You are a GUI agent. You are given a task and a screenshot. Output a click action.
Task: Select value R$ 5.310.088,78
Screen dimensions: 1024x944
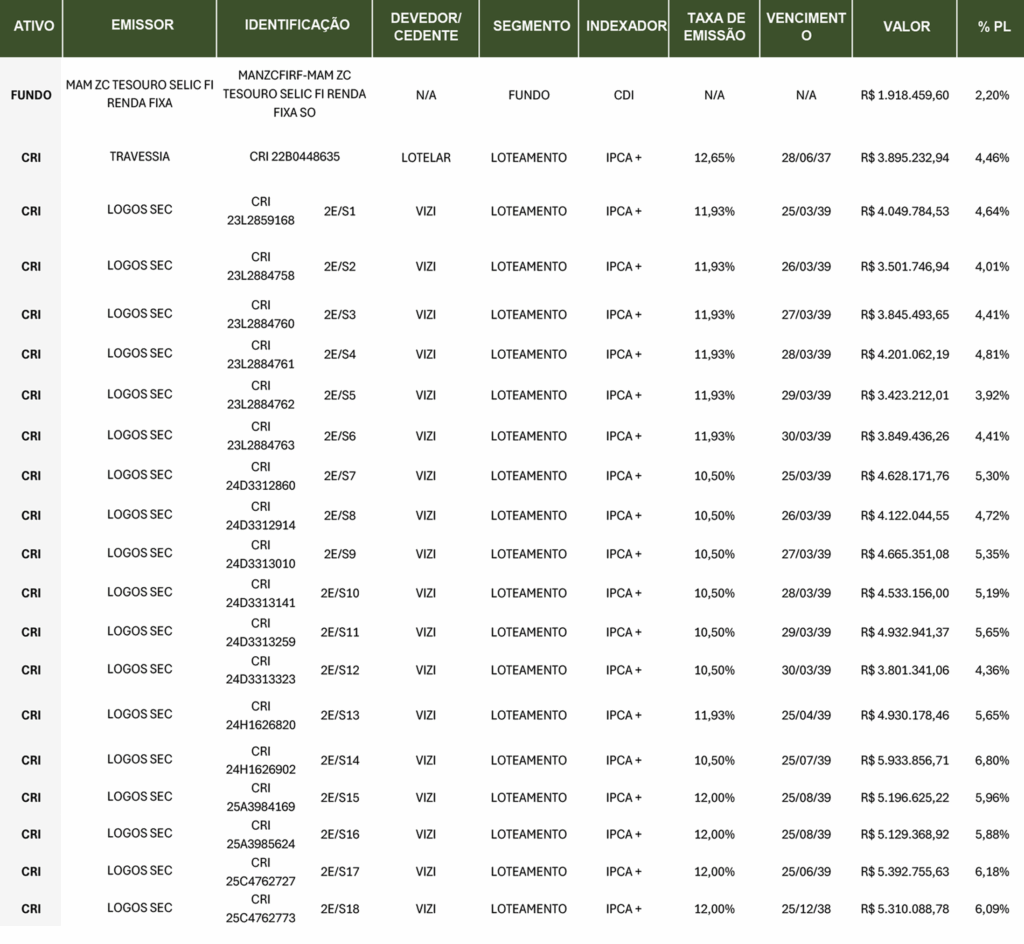(x=904, y=909)
